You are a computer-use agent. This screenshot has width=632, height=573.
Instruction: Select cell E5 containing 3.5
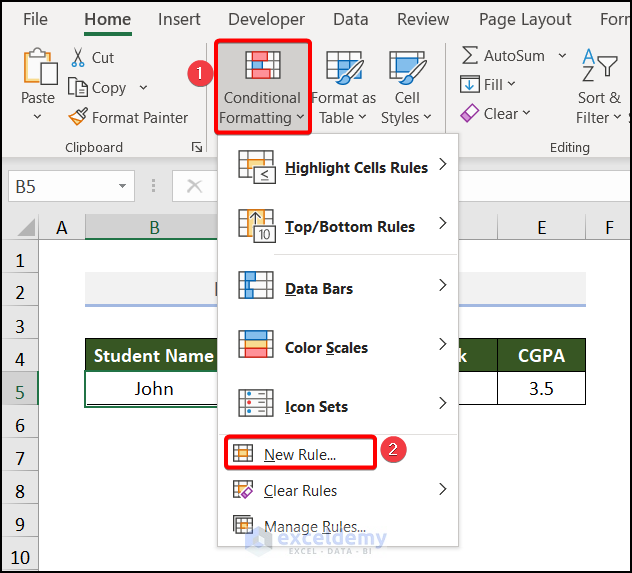click(541, 389)
